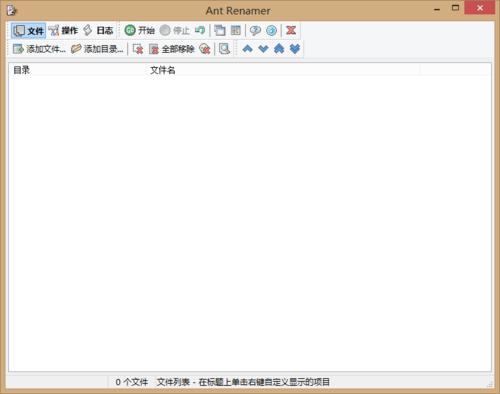500x394 pixels.
Task: Switch to the 操作 (Actions) view
Action: 63,31
